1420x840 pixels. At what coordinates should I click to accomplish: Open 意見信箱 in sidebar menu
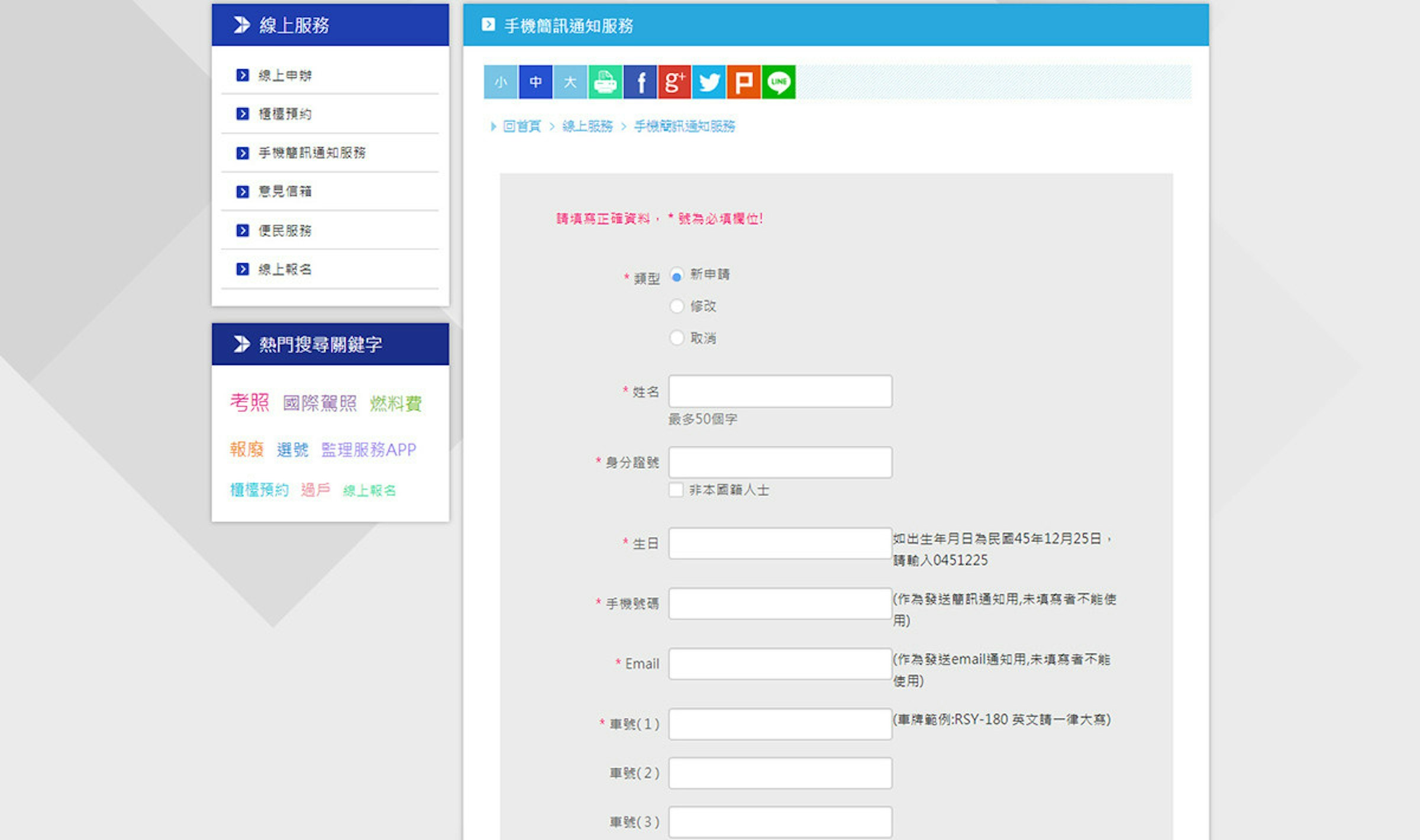(x=285, y=191)
